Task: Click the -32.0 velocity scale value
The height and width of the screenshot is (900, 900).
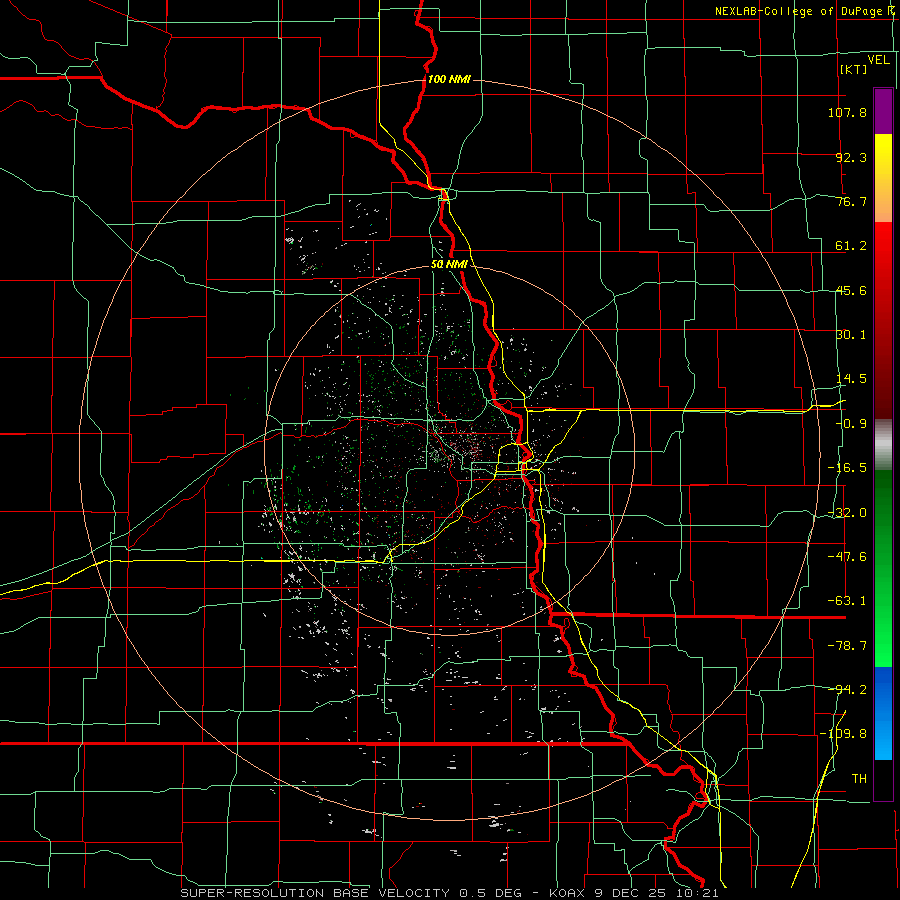Action: coord(847,513)
